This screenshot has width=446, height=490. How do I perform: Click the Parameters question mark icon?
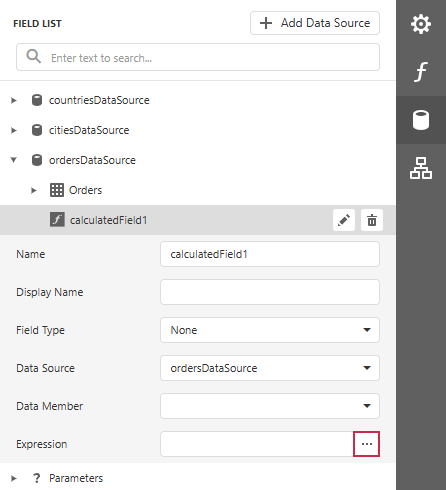[37, 478]
